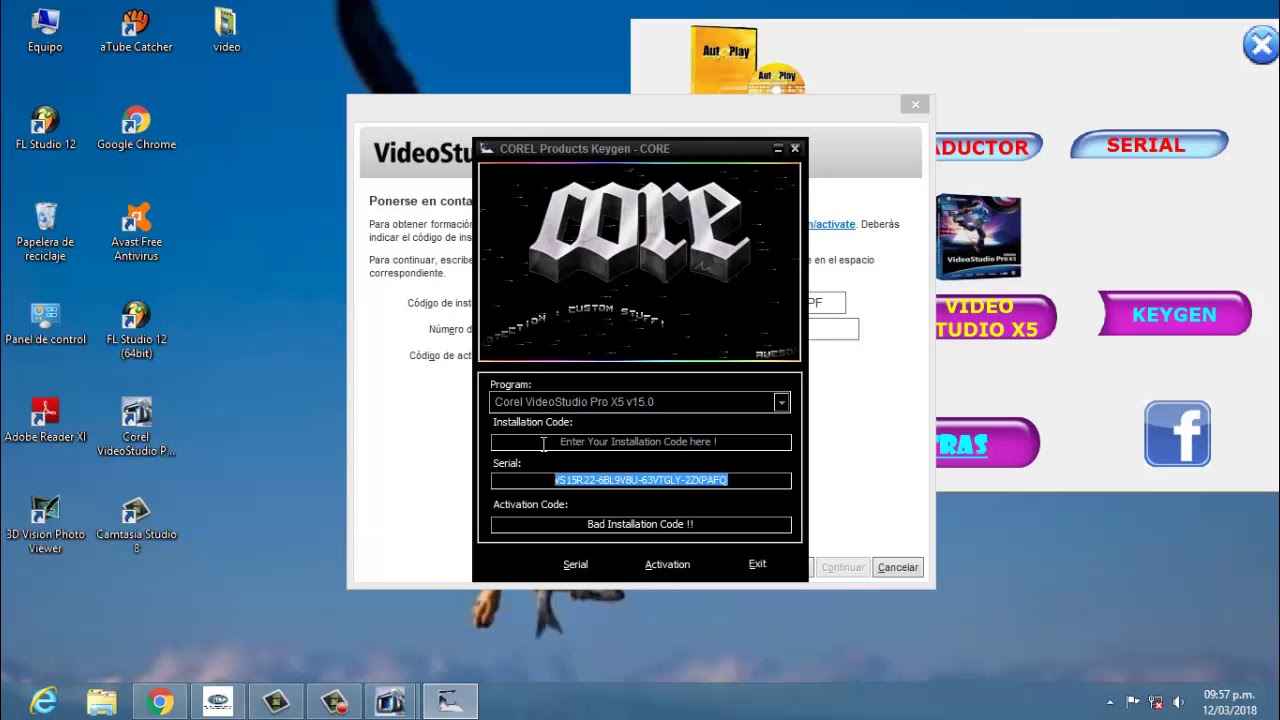Open the Equipo desktop icon
This screenshot has width=1280, height=720.
pyautogui.click(x=45, y=31)
